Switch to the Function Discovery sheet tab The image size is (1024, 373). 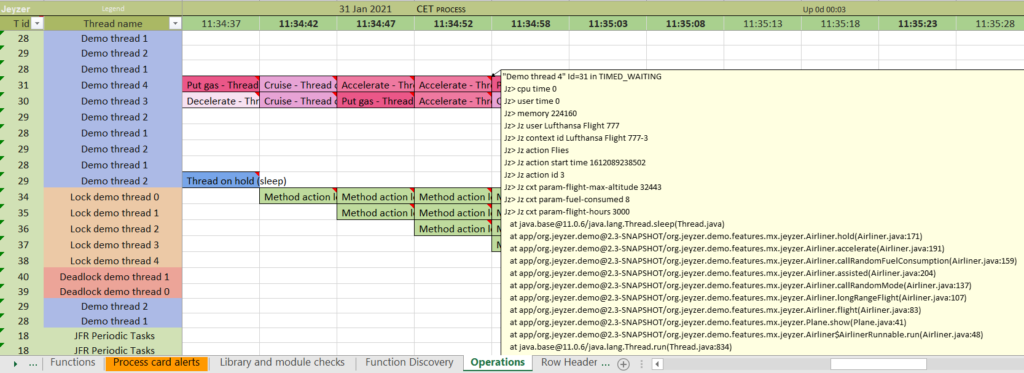(x=409, y=363)
